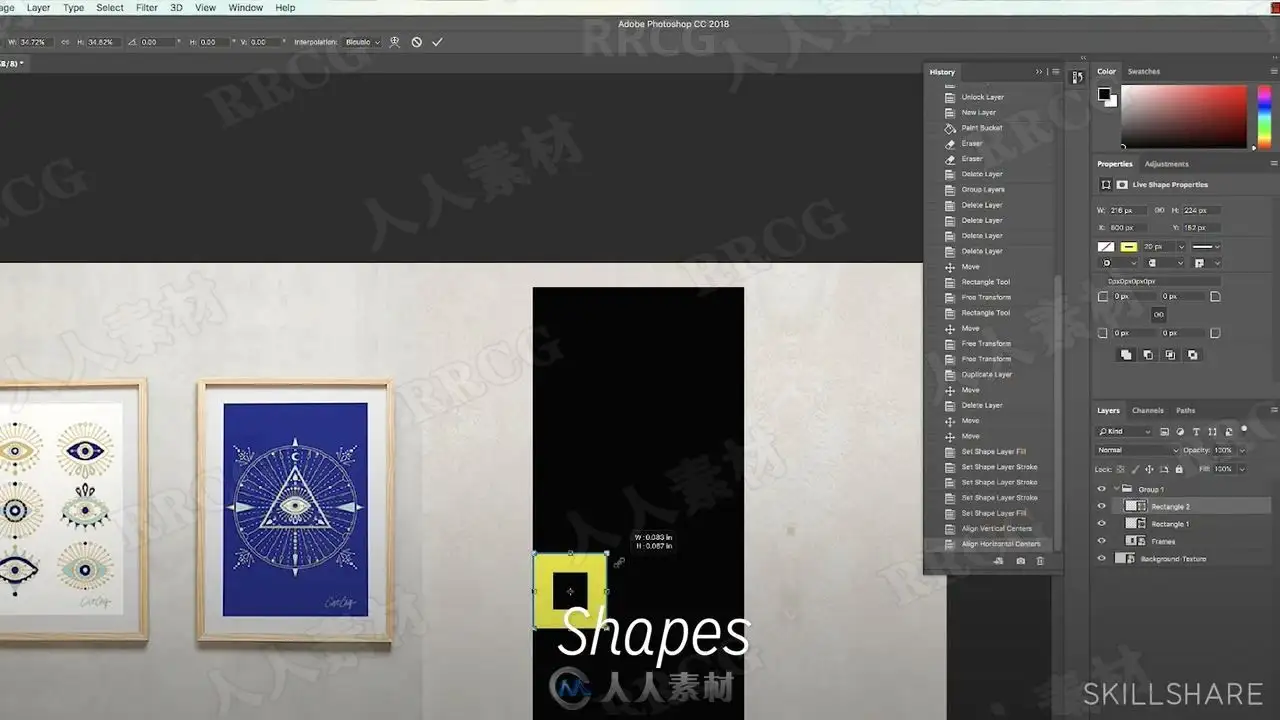Image resolution: width=1280 pixels, height=720 pixels.
Task: Select the Exclude Overlapping Shapes pathfinder icon
Action: coord(1192,355)
